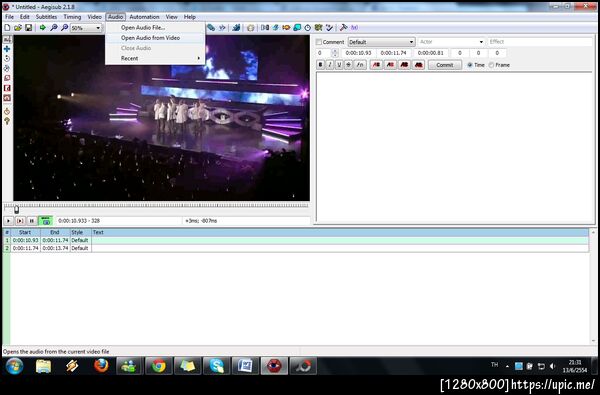
Task: Choose secondary color swatch button
Action: (390, 65)
